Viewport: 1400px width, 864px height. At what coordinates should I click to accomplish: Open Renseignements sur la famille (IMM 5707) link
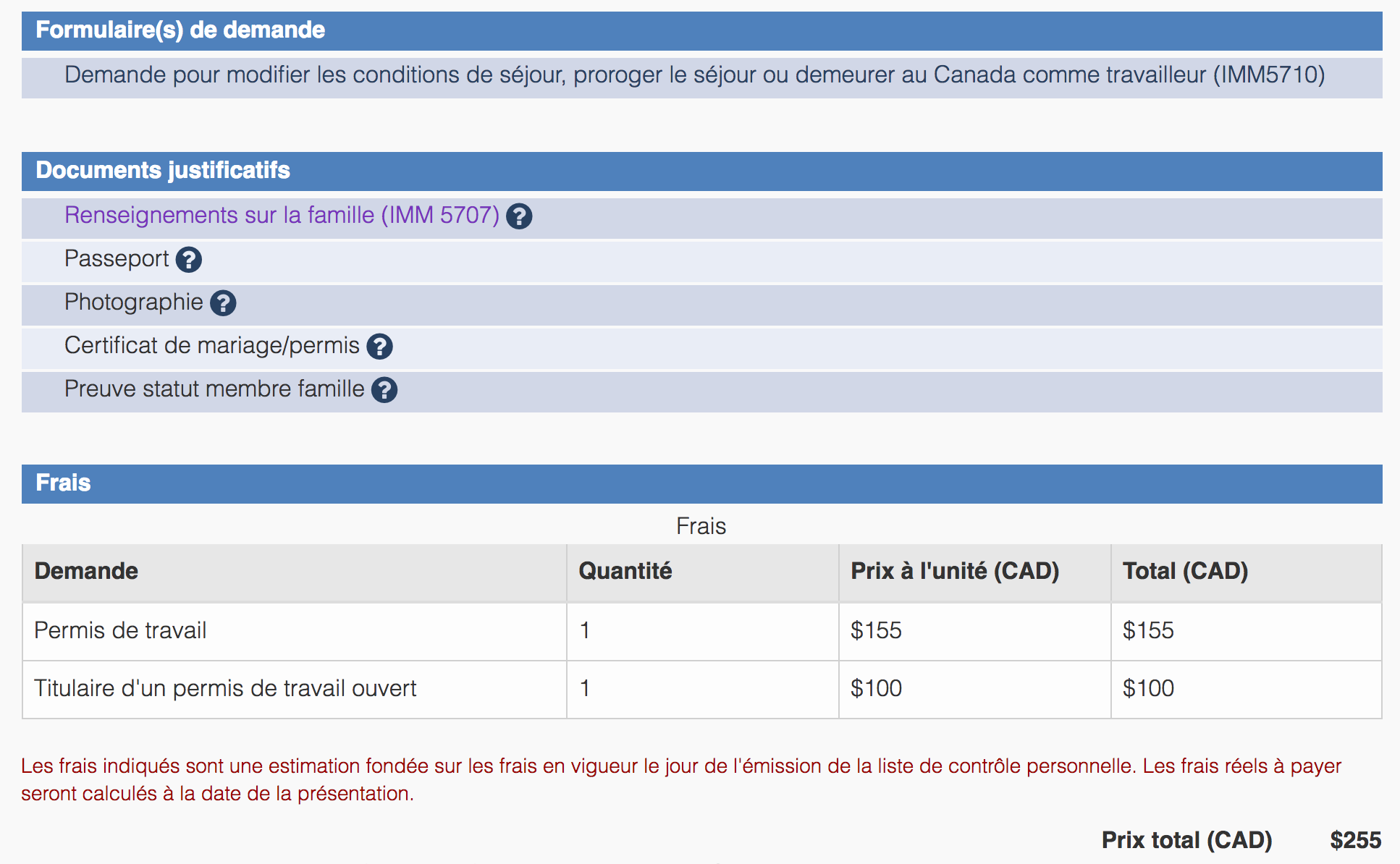coord(282,216)
